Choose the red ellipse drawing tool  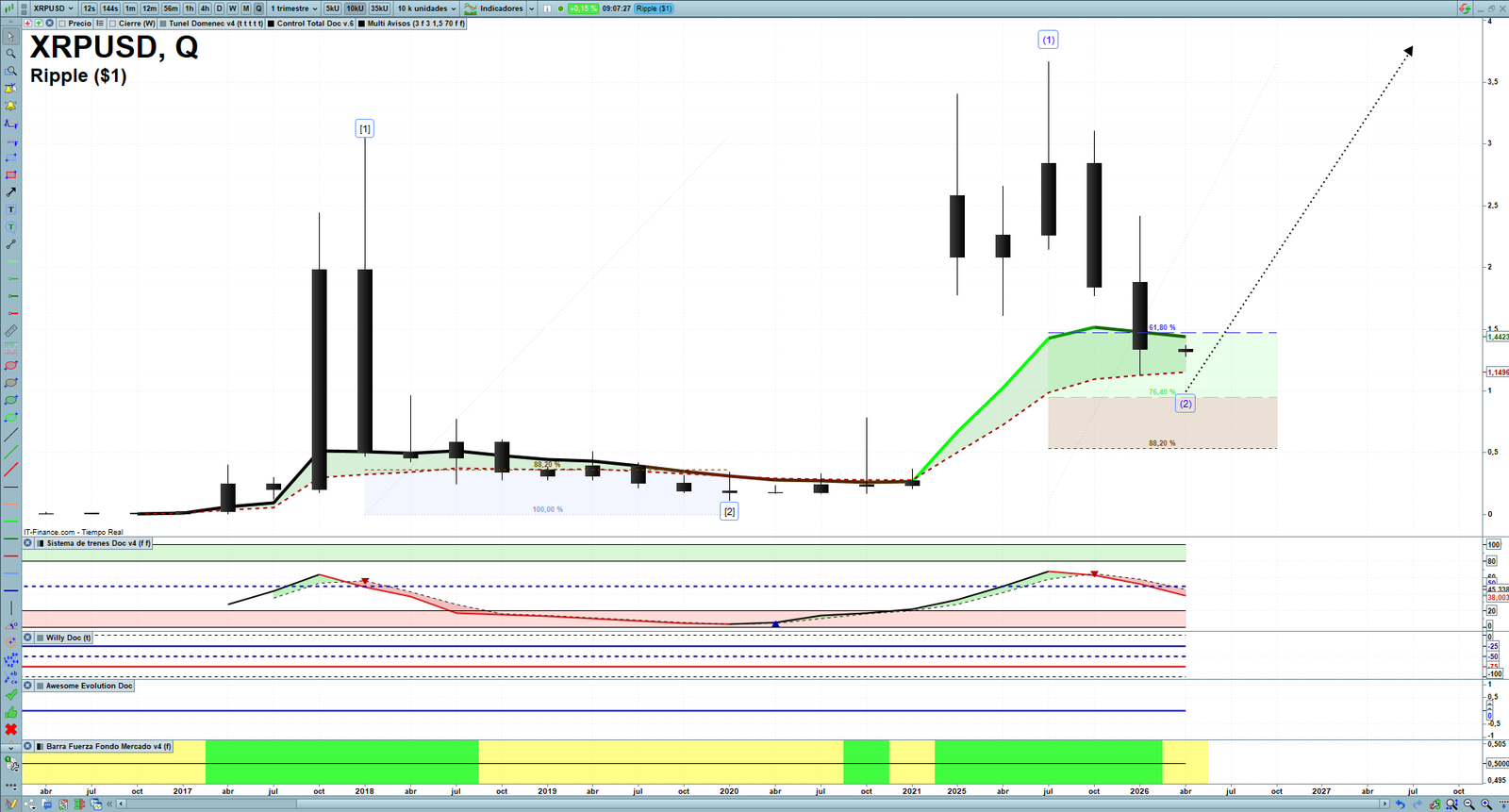coord(10,366)
